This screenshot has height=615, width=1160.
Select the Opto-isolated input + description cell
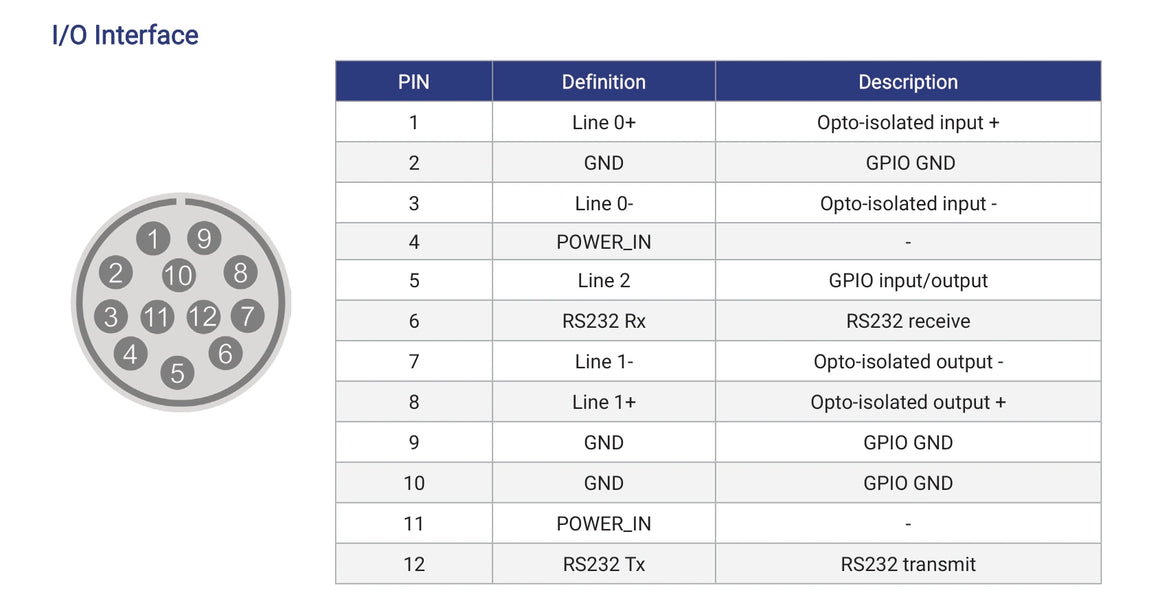click(x=908, y=122)
